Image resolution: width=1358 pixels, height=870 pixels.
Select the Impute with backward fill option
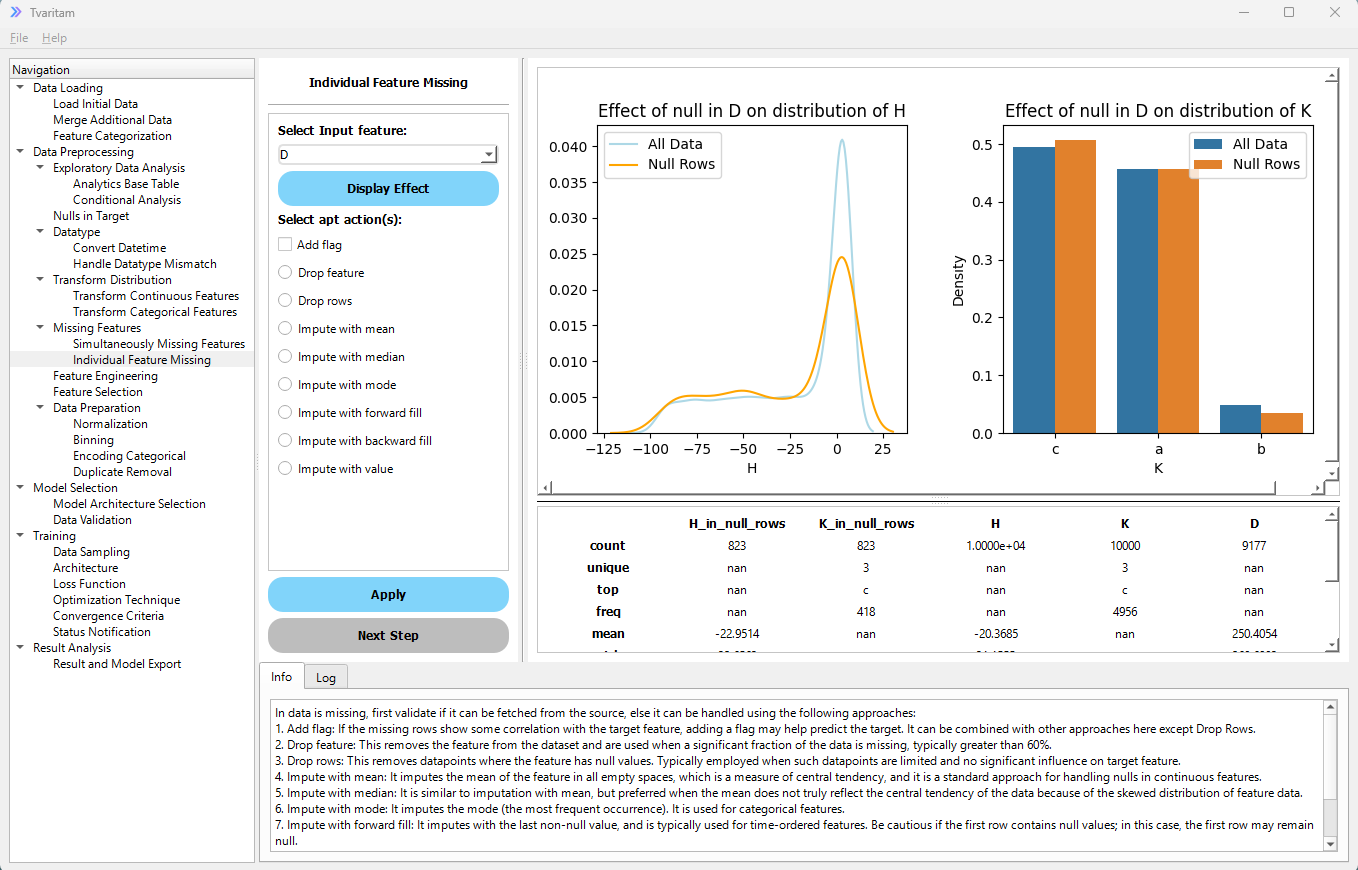tap(283, 440)
